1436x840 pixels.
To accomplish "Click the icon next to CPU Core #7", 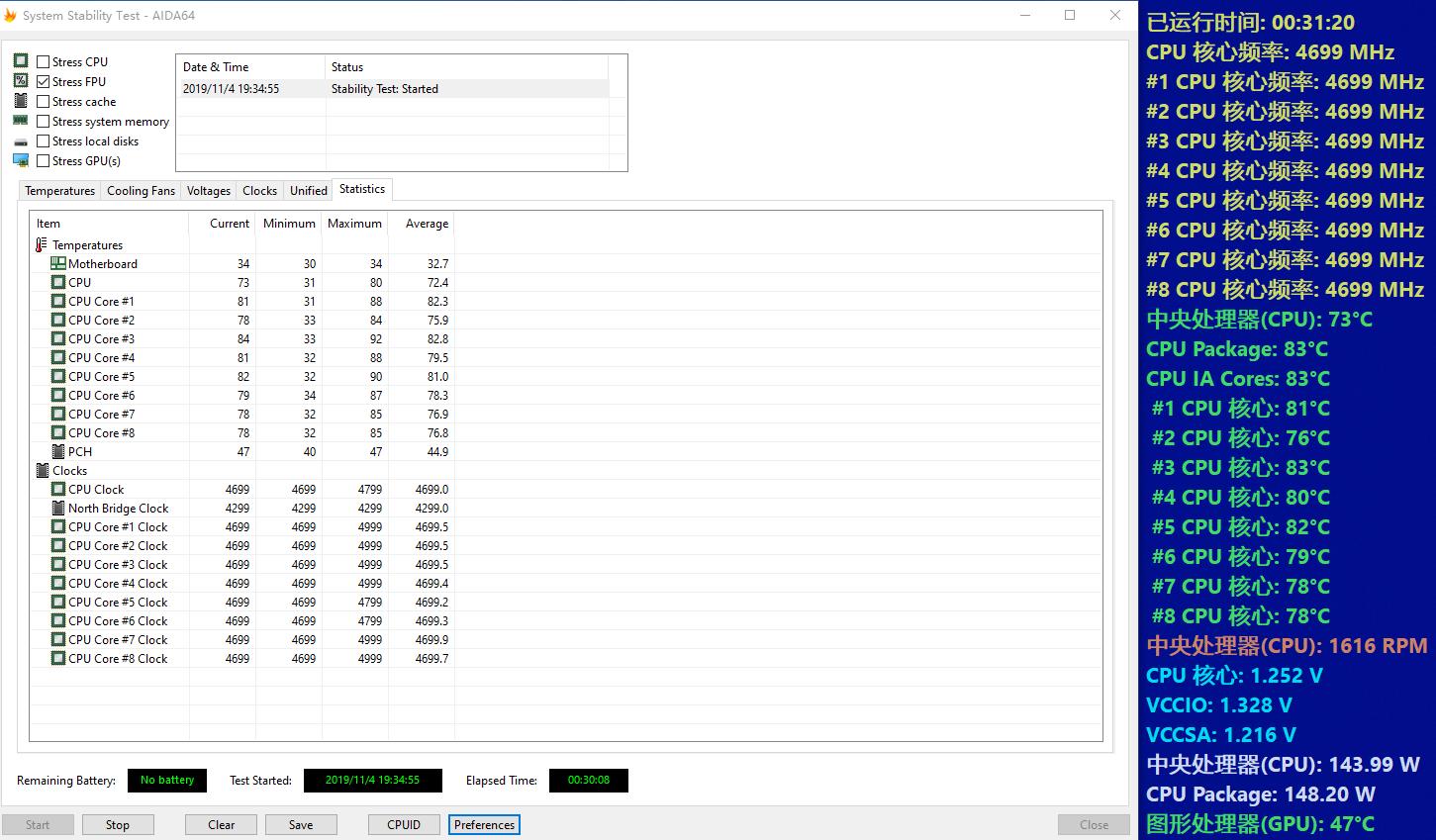I will click(x=58, y=414).
